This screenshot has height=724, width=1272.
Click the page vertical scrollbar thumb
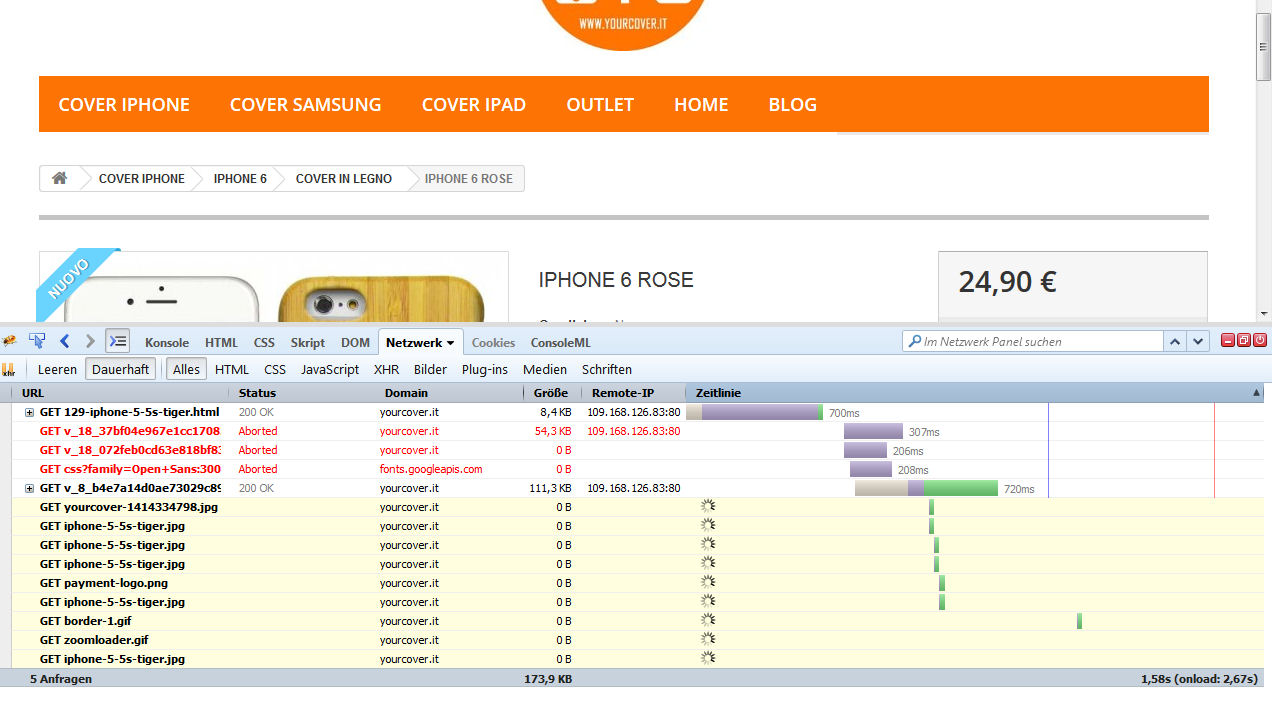pyautogui.click(x=1264, y=47)
